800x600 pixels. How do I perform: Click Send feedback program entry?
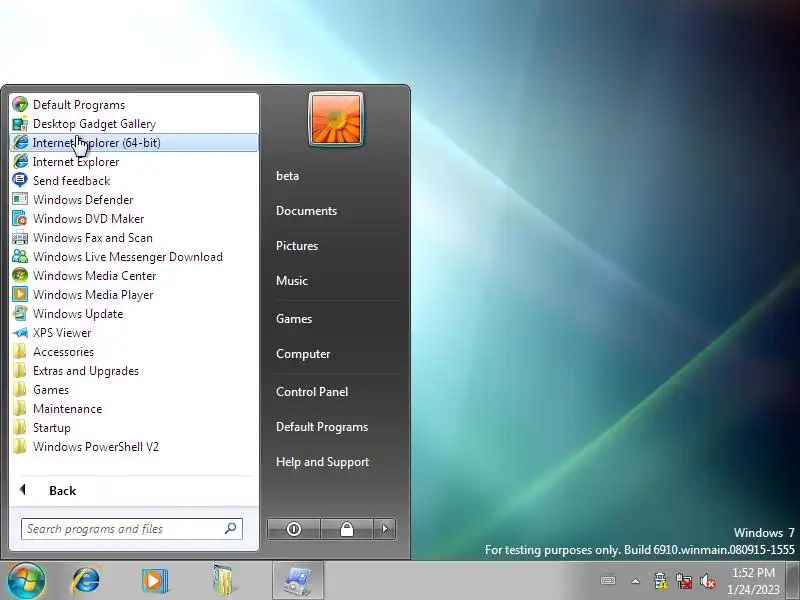[x=134, y=181]
